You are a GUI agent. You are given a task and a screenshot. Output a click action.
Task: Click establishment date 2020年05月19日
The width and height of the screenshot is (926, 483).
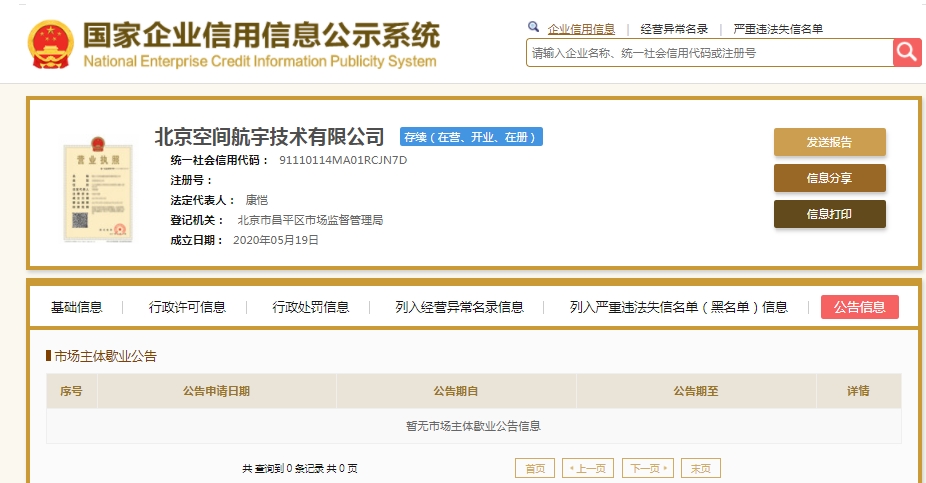(x=276, y=240)
